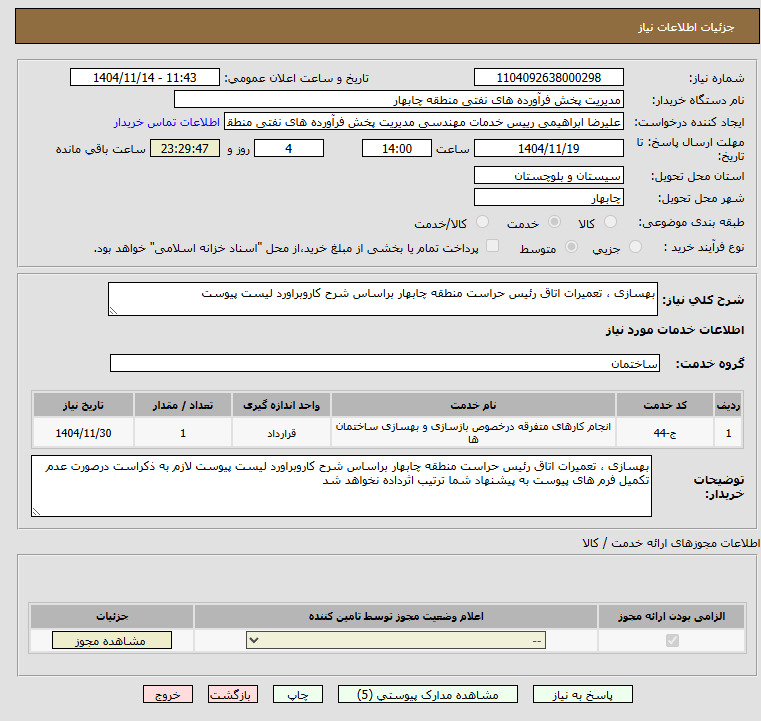Toggle the mandatory license checkbox
This screenshot has height=721, width=761.
point(672,641)
